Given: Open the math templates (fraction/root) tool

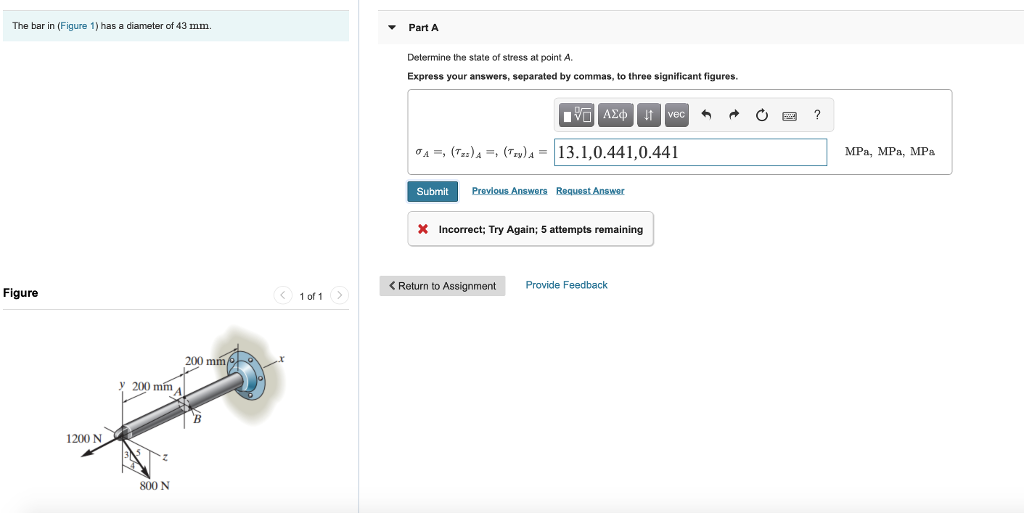Looking at the screenshot, I should tap(577, 115).
